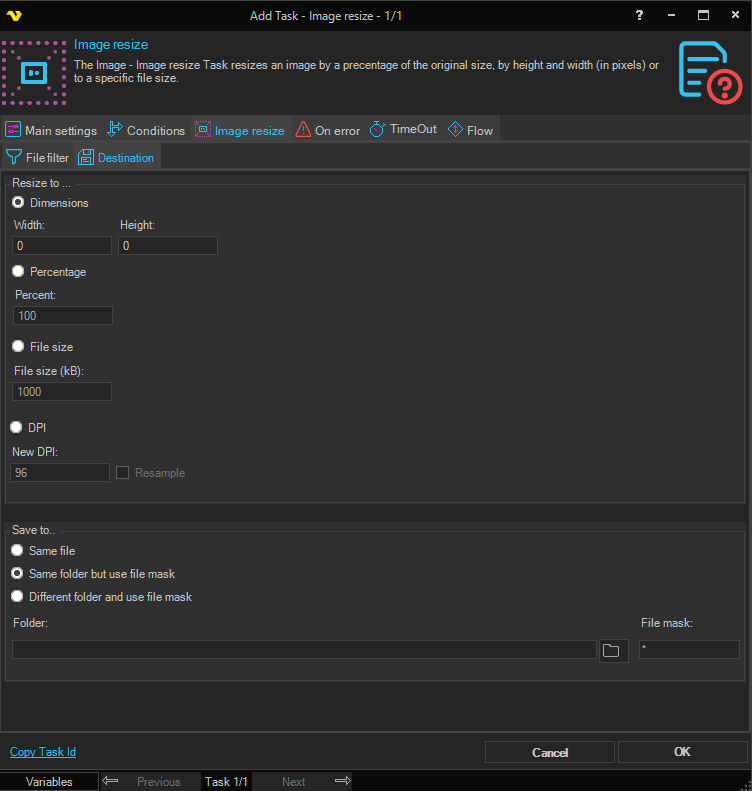
Task: Open the On error tab
Action: (x=327, y=130)
